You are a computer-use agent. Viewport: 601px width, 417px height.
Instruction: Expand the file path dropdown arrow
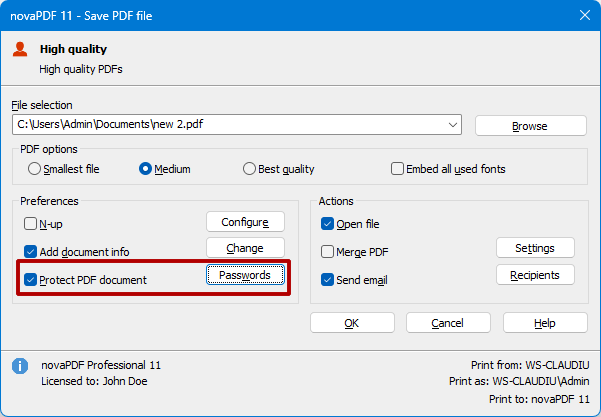[453, 125]
